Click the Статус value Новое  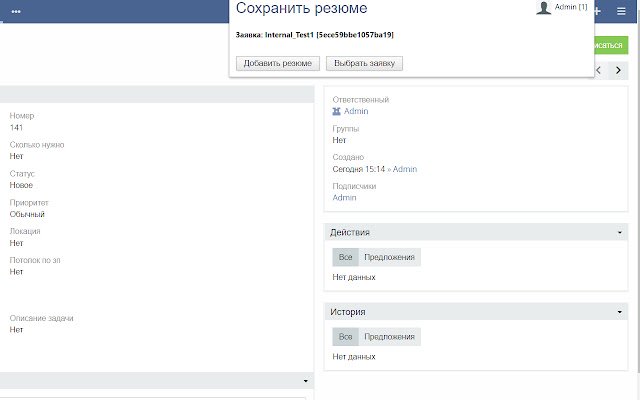tap(21, 185)
